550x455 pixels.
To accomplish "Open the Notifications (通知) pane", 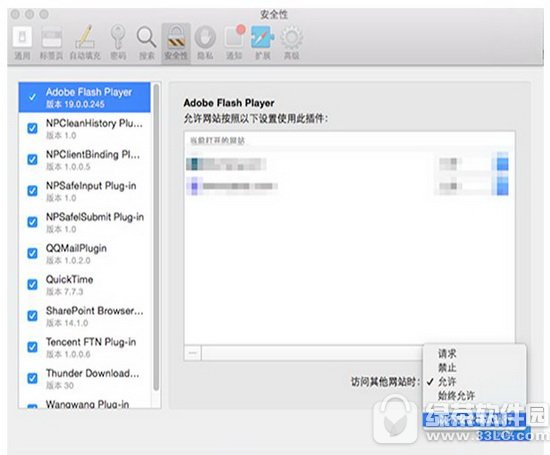I will 234,42.
